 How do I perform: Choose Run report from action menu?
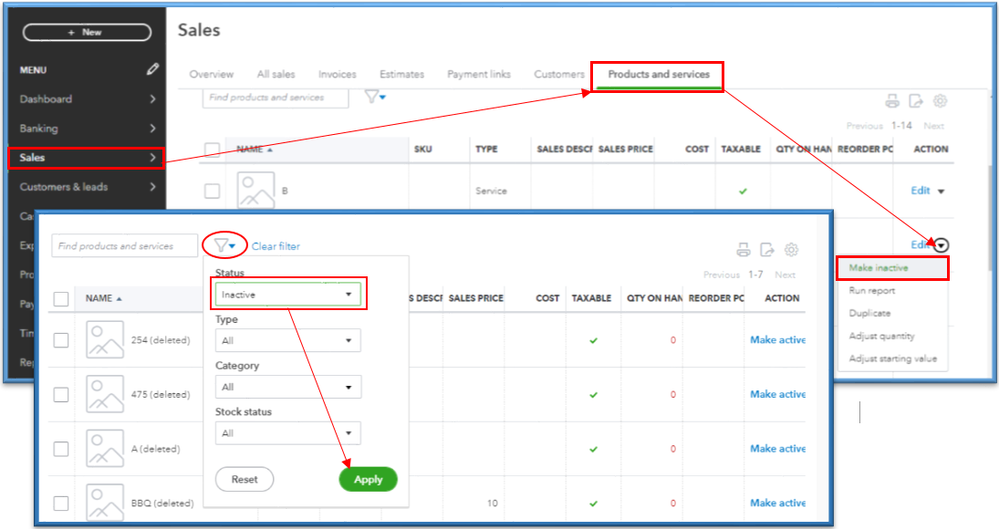872,291
